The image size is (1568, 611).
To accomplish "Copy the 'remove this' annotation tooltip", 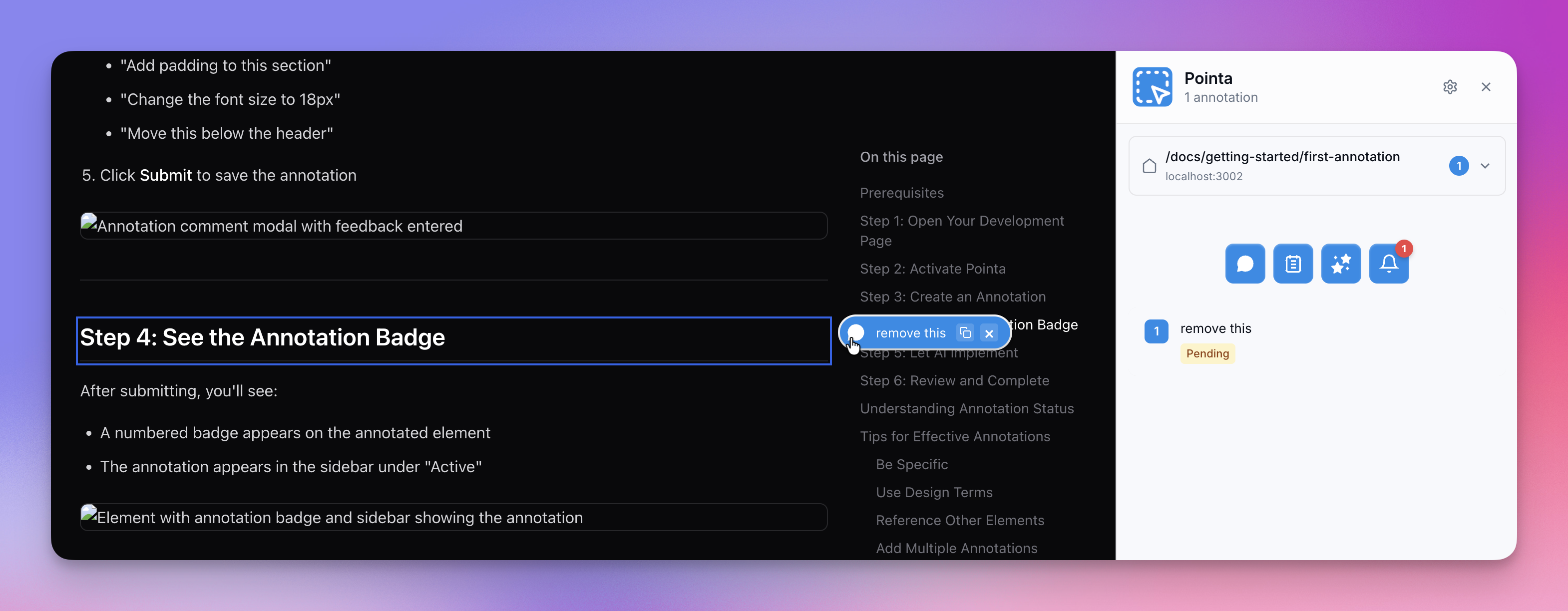I will click(965, 333).
